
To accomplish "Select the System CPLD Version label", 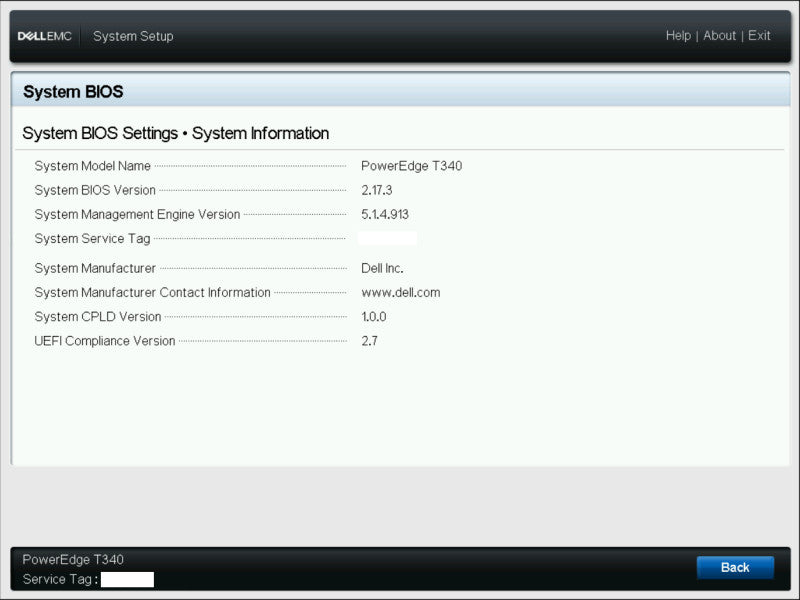I will pos(97,317).
